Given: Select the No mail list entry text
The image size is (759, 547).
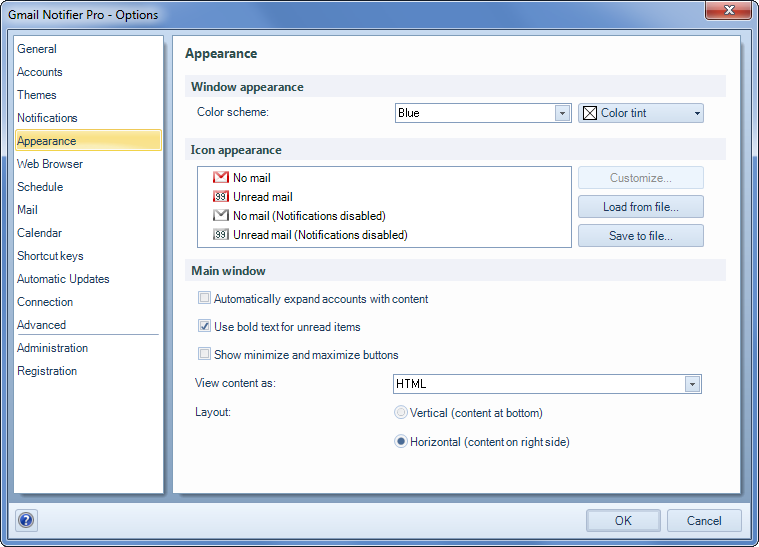Looking at the screenshot, I should tap(252, 178).
